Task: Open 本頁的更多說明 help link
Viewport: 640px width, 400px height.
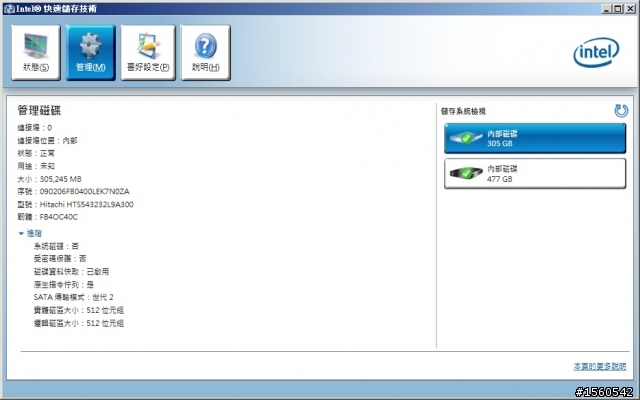Action: [600, 367]
